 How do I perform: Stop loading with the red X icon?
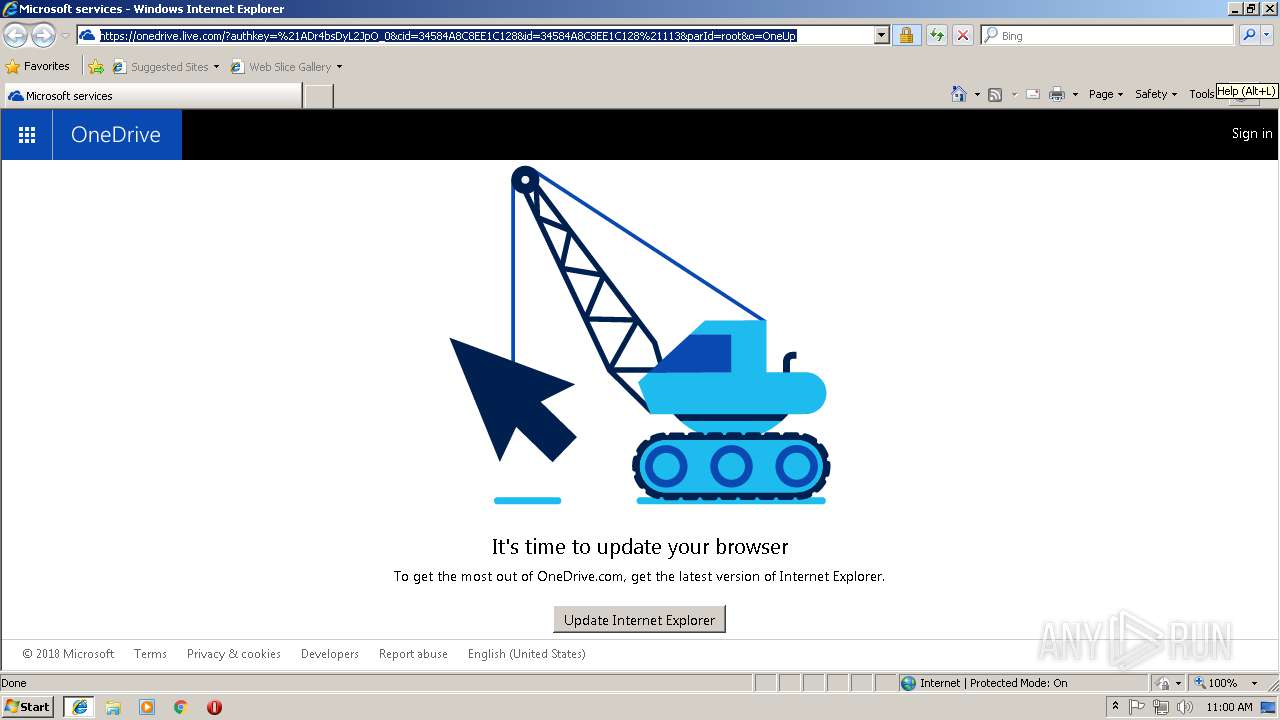962,35
